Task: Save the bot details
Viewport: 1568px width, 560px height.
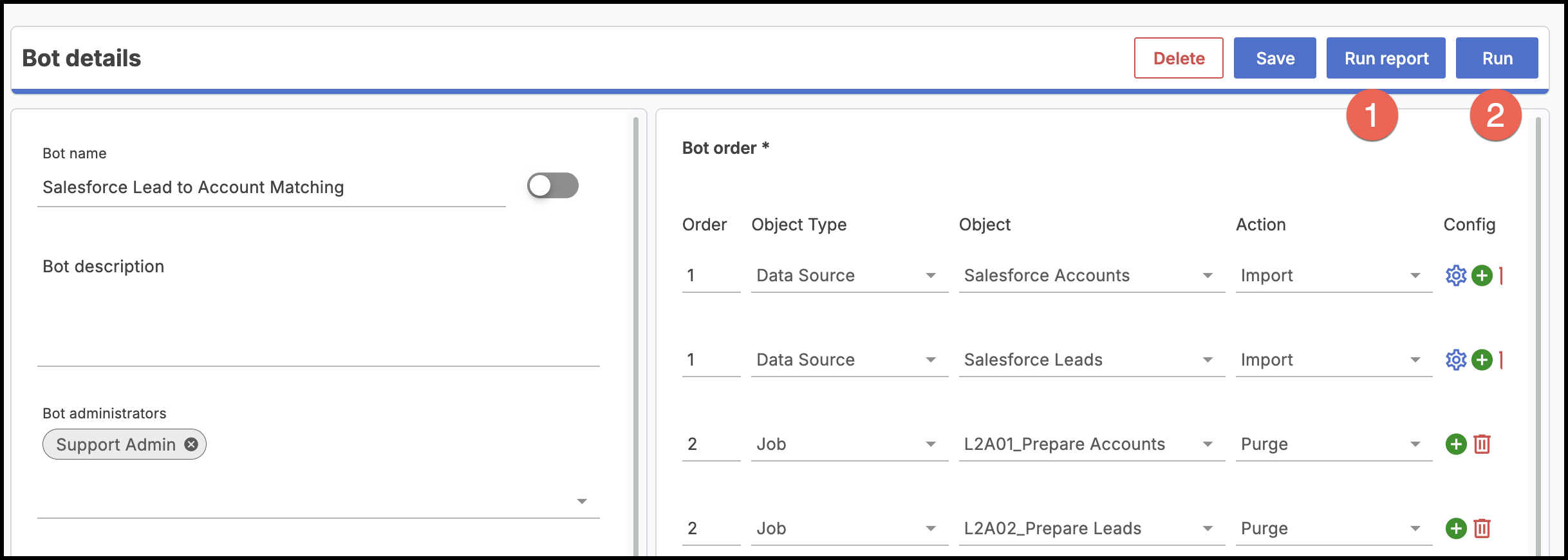Action: [x=1274, y=59]
